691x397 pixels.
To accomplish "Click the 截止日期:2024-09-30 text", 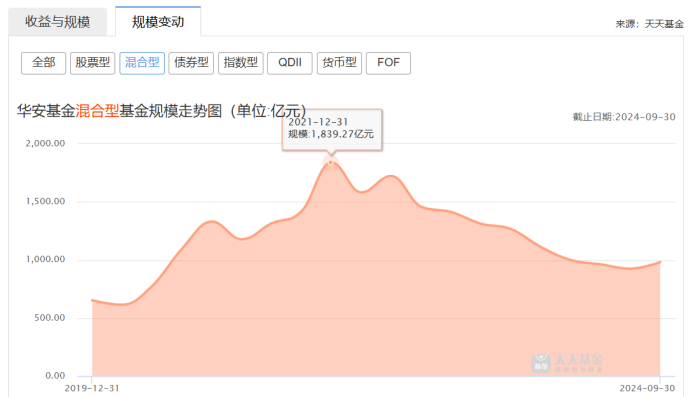I will pos(624,117).
